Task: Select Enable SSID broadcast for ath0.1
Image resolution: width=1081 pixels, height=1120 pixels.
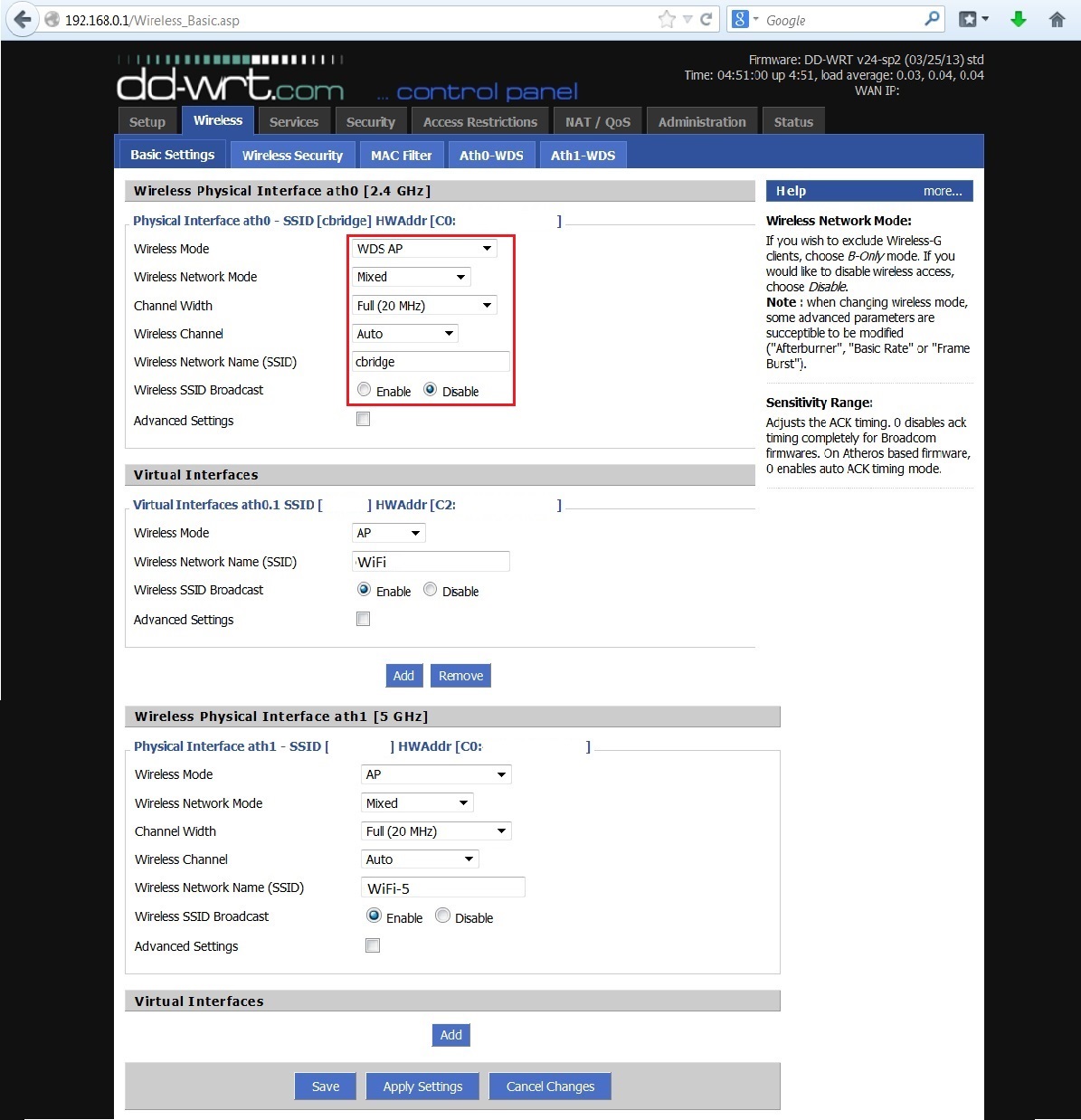Action: (x=364, y=590)
